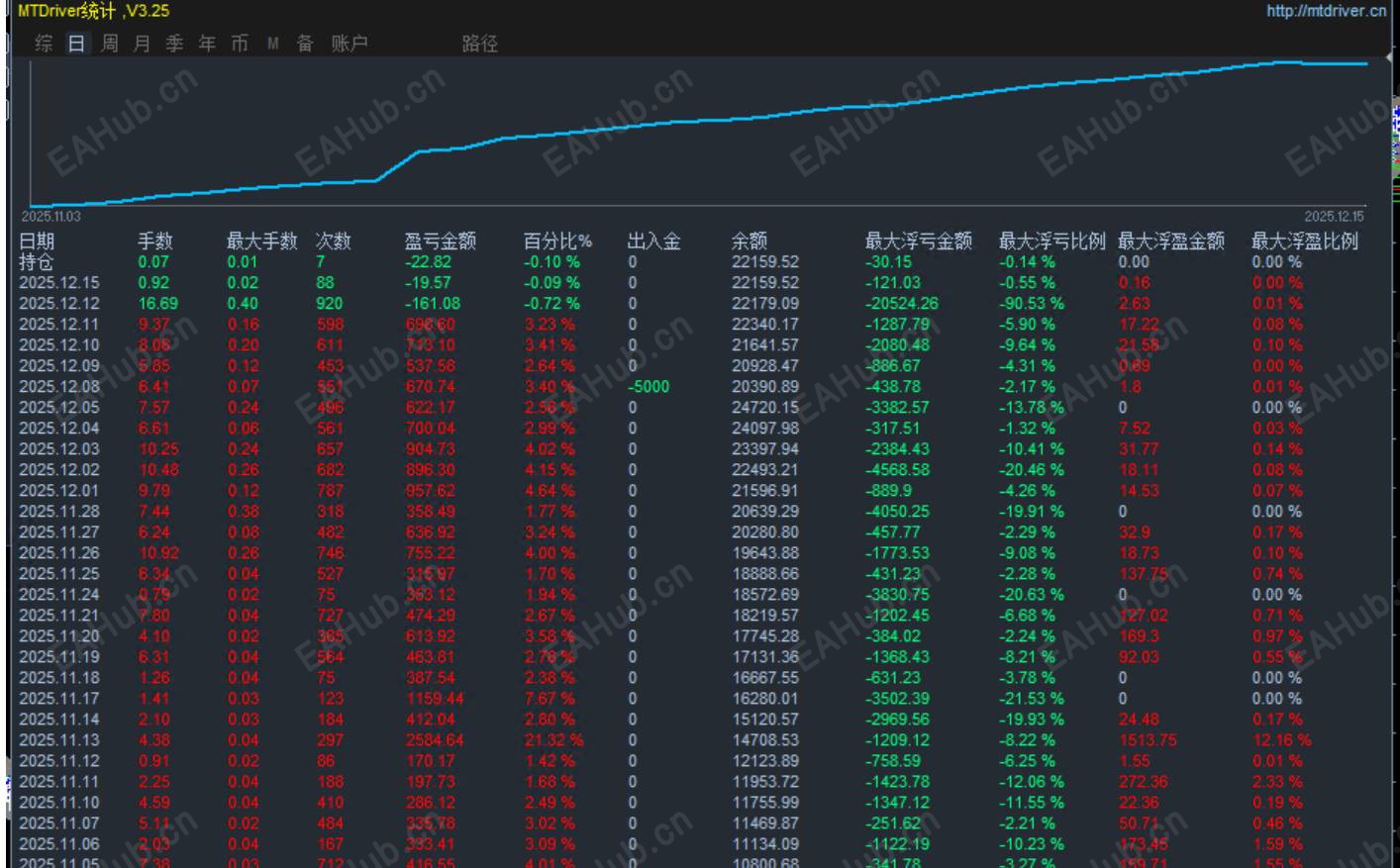Click the 最大浮盈比例 column header

(1305, 241)
